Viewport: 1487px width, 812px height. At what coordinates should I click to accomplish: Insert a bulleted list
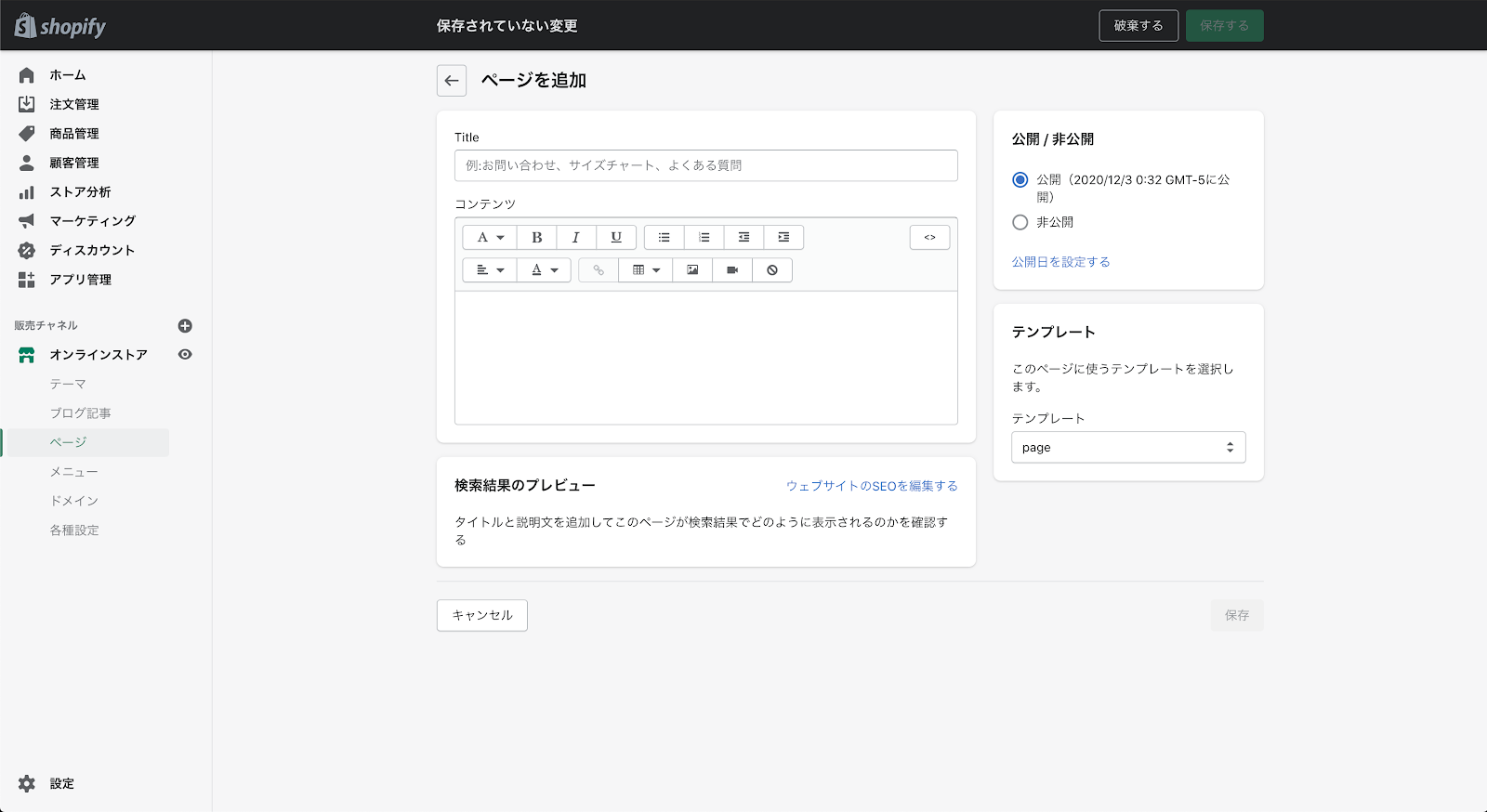pos(664,238)
